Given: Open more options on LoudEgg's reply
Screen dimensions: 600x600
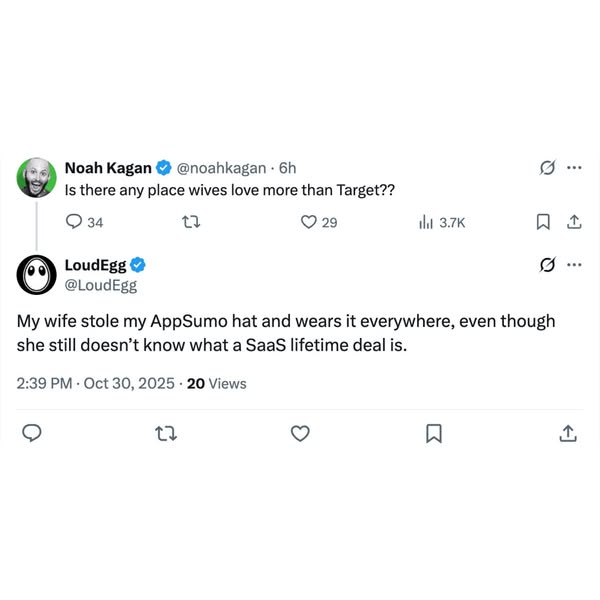Looking at the screenshot, I should [x=574, y=265].
